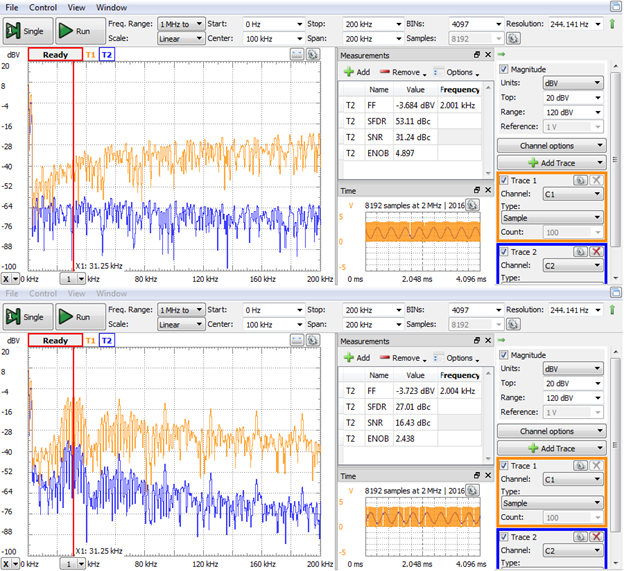Toggle the Trace 2 checkbox in bottom window
The height and width of the screenshot is (571, 624).
[504, 537]
